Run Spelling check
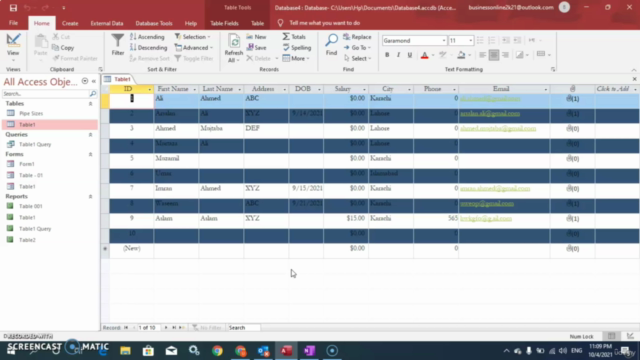Image resolution: width=640 pixels, height=360 pixels. pos(297,48)
